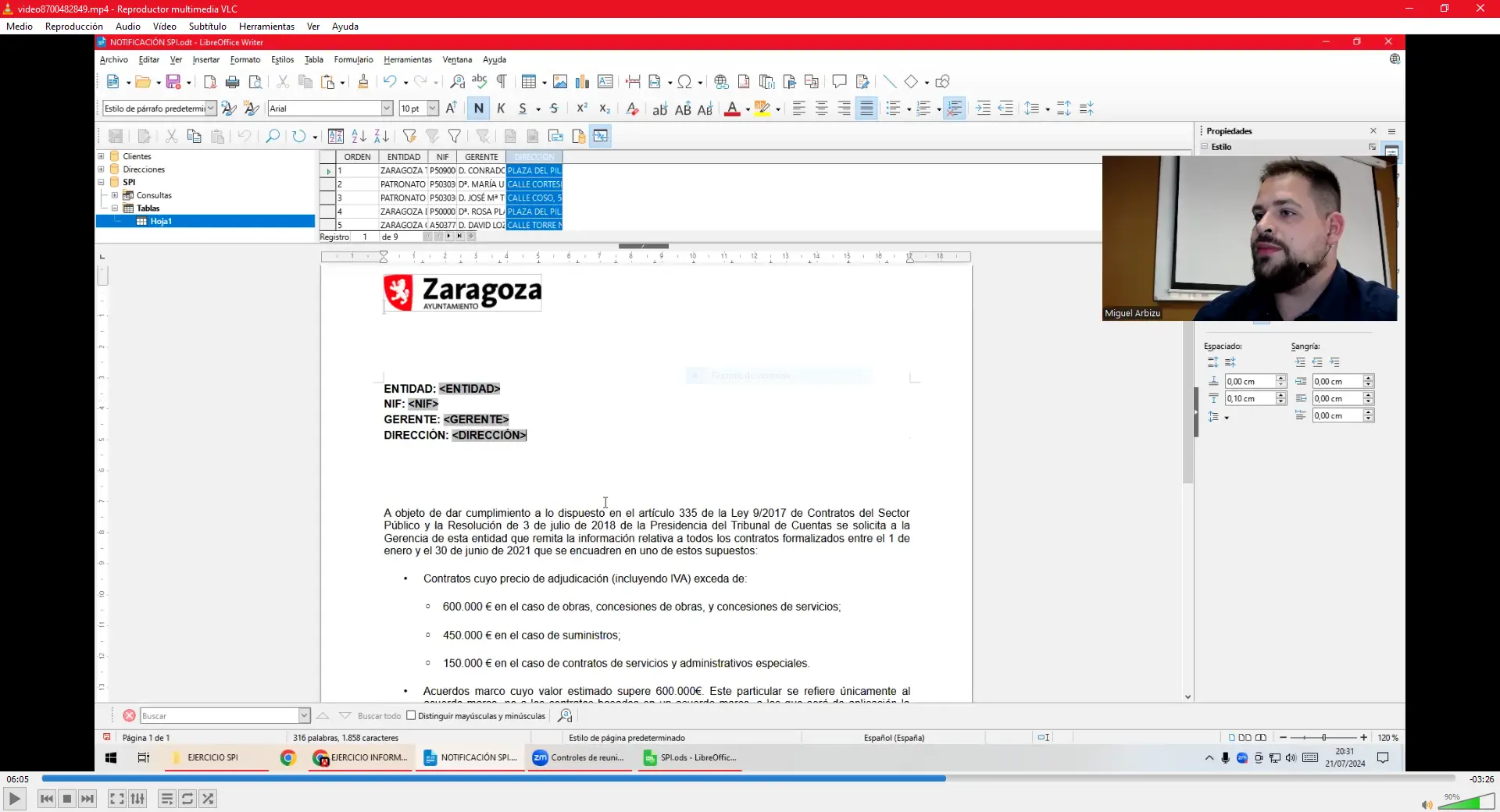The height and width of the screenshot is (812, 1500).
Task: Click Sort Ascending in data source toolbar
Action: pyautogui.click(x=359, y=136)
